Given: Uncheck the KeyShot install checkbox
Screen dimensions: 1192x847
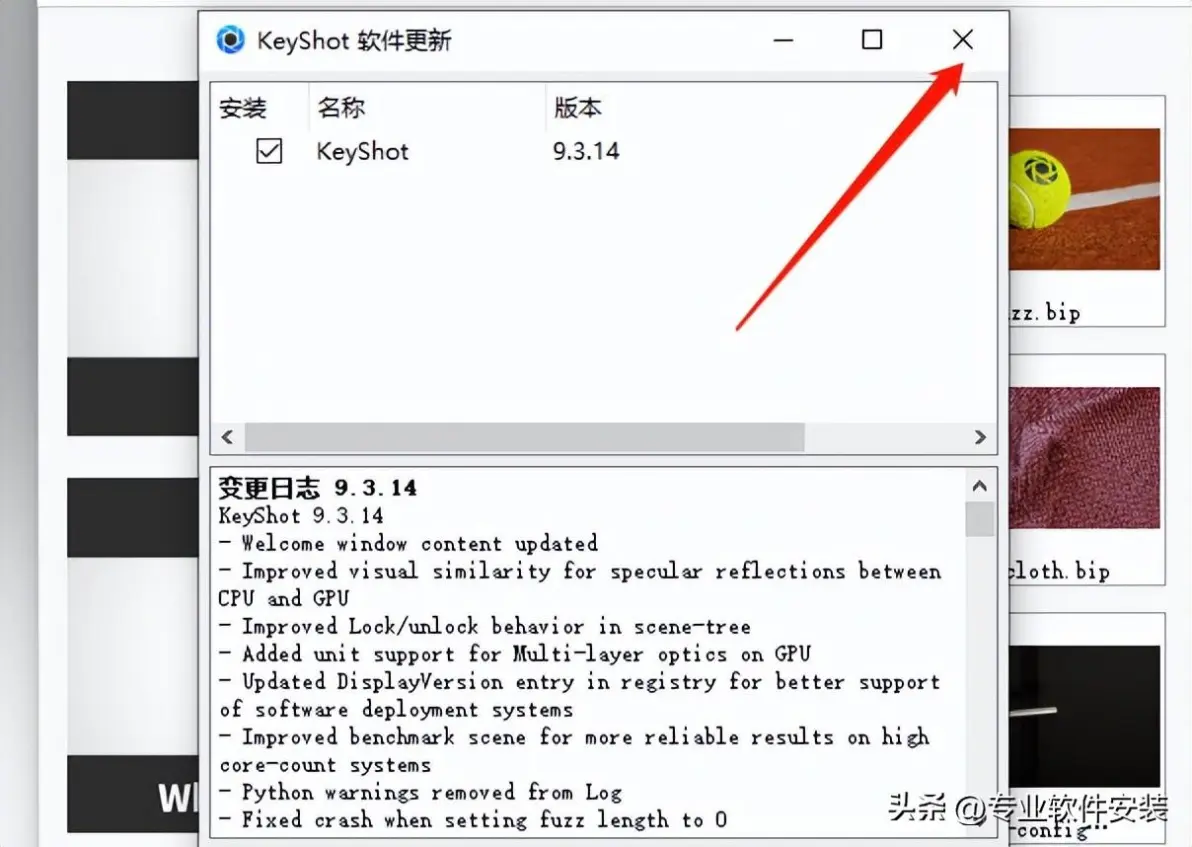Looking at the screenshot, I should (269, 151).
